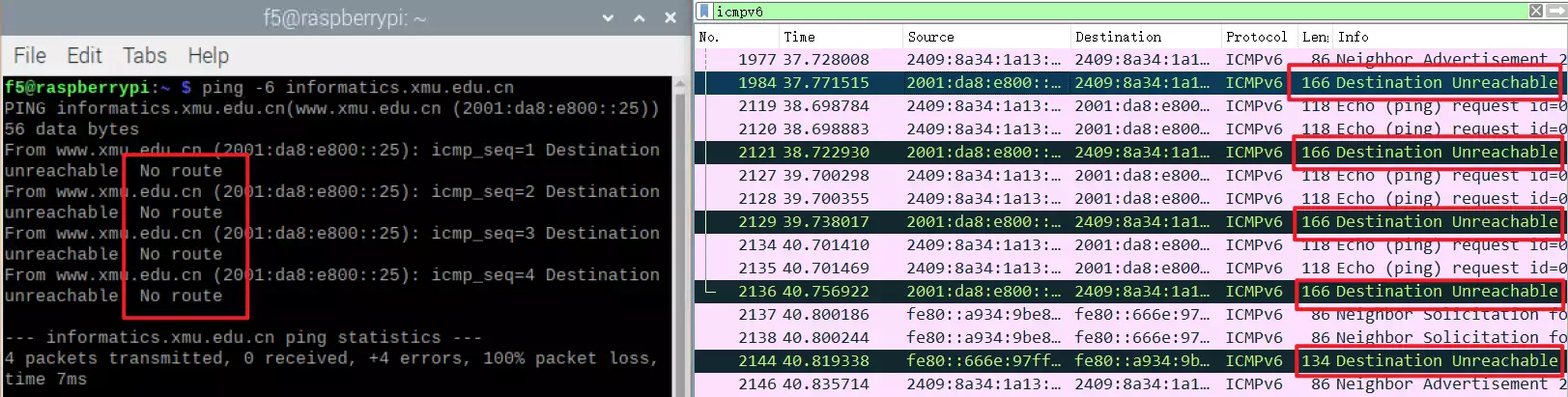This screenshot has height=397, width=1568.
Task: Click into the icmpv6 filter field
Action: click(x=1111, y=12)
